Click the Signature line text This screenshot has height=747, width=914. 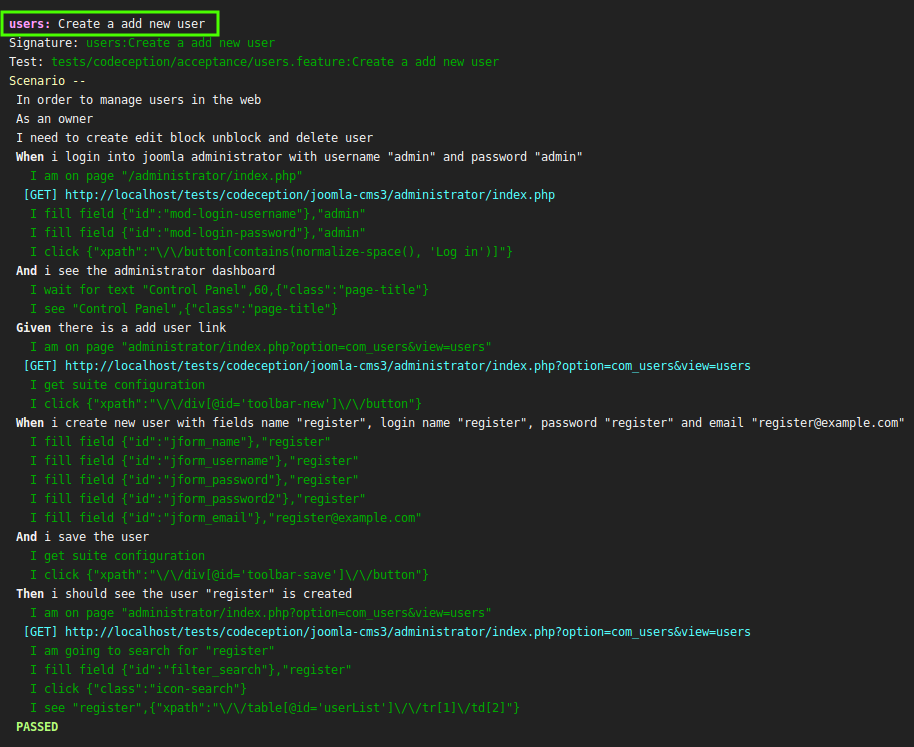(x=141, y=43)
